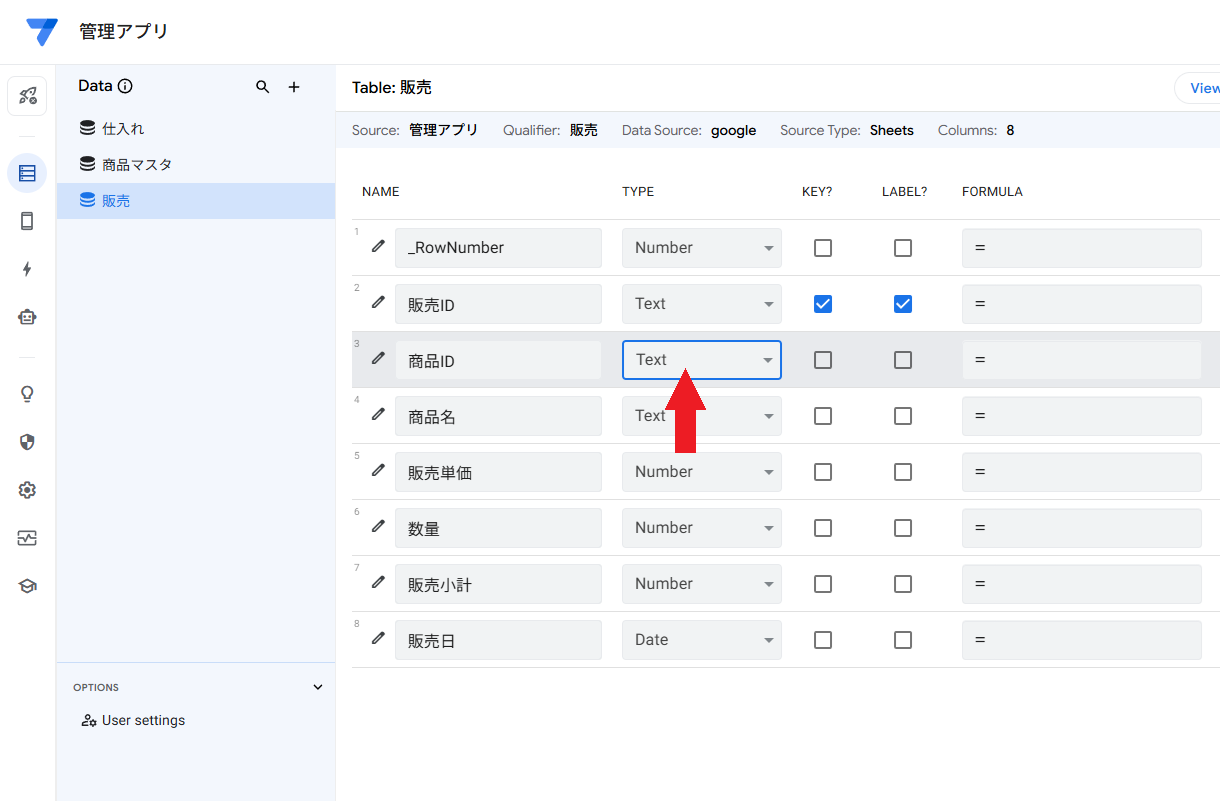The image size is (1220, 801).
Task: Open the Security shield icon
Action: tap(27, 442)
